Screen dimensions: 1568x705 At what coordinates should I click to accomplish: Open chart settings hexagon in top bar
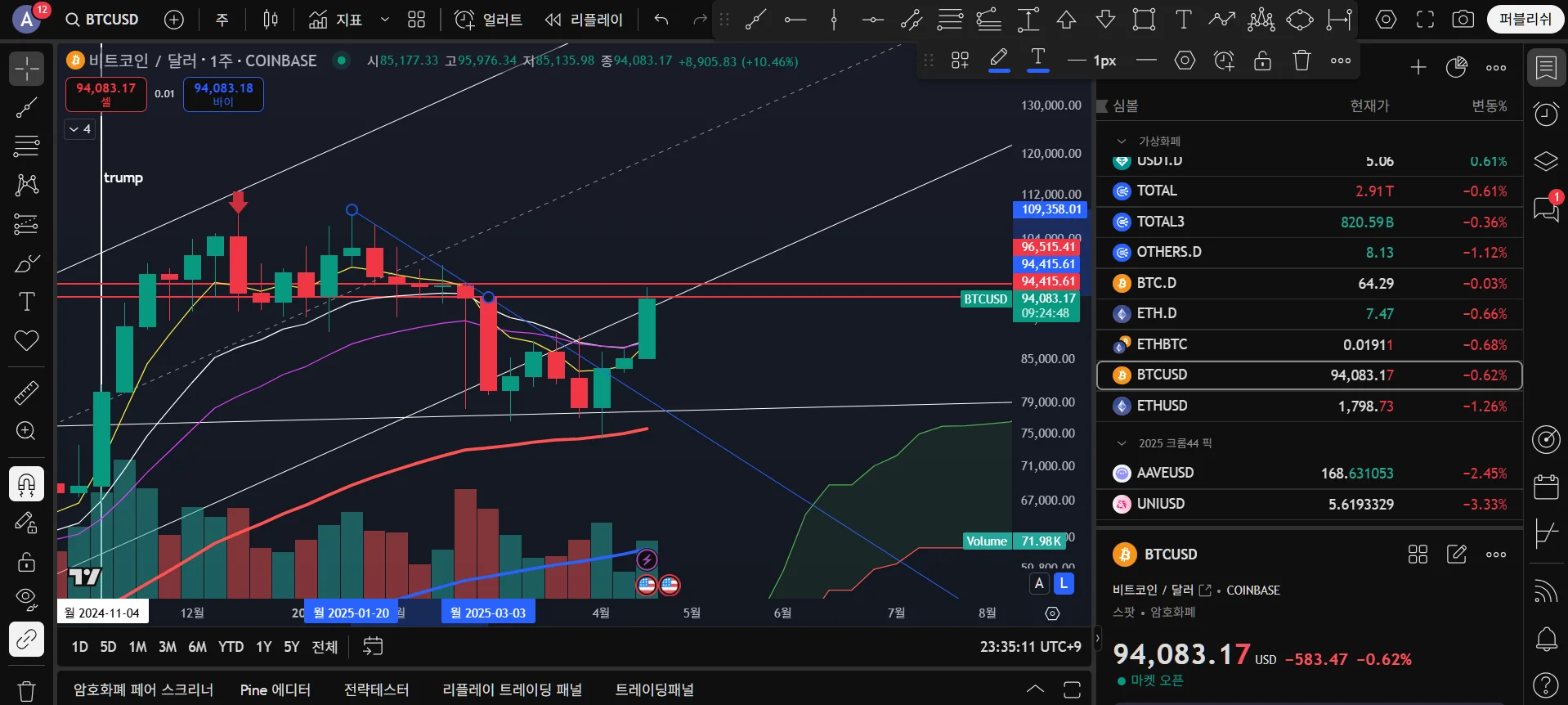coord(1387,20)
